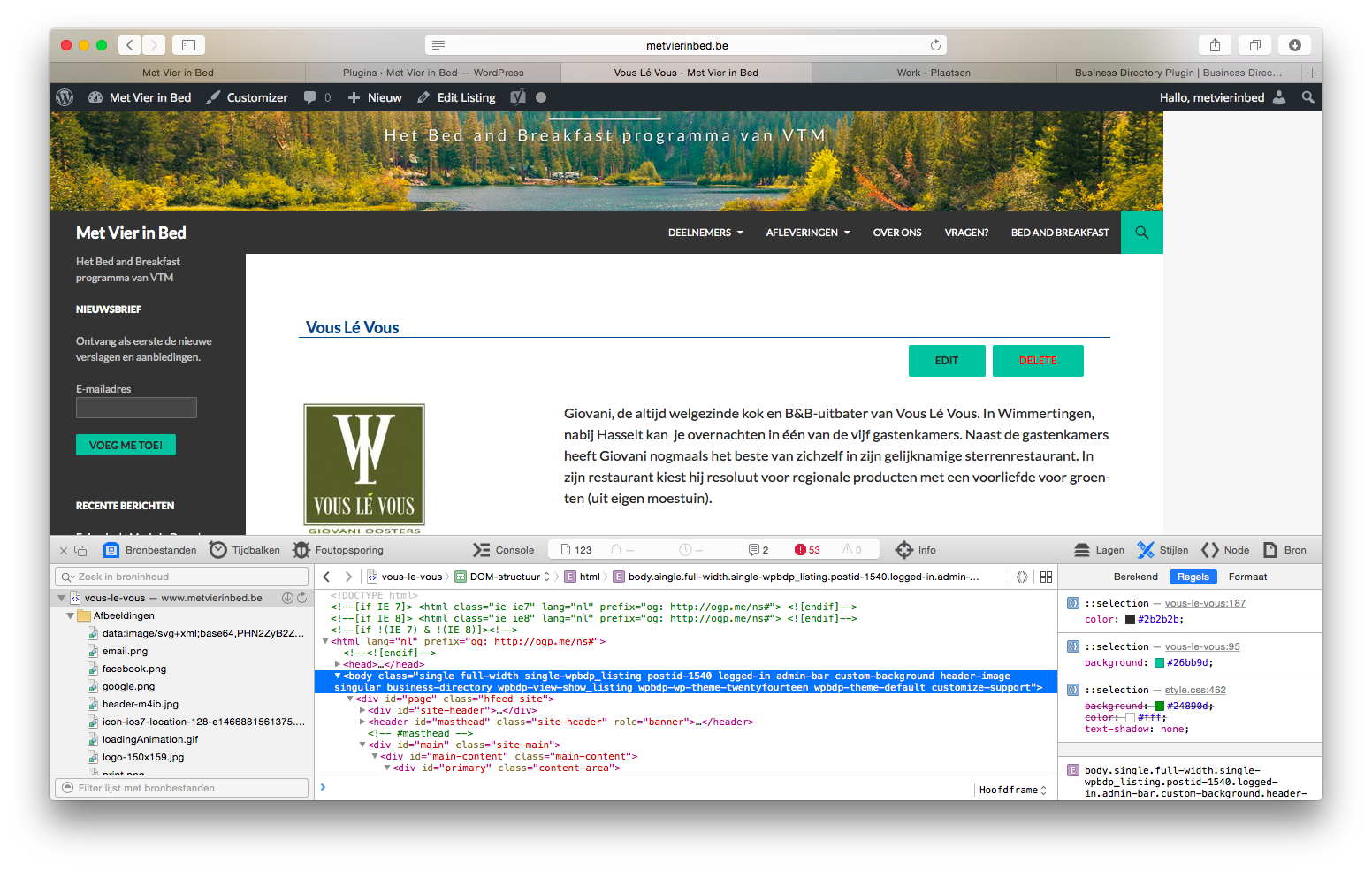Open comments in the admin bar
This screenshot has height=871, width=1372.
click(x=317, y=97)
